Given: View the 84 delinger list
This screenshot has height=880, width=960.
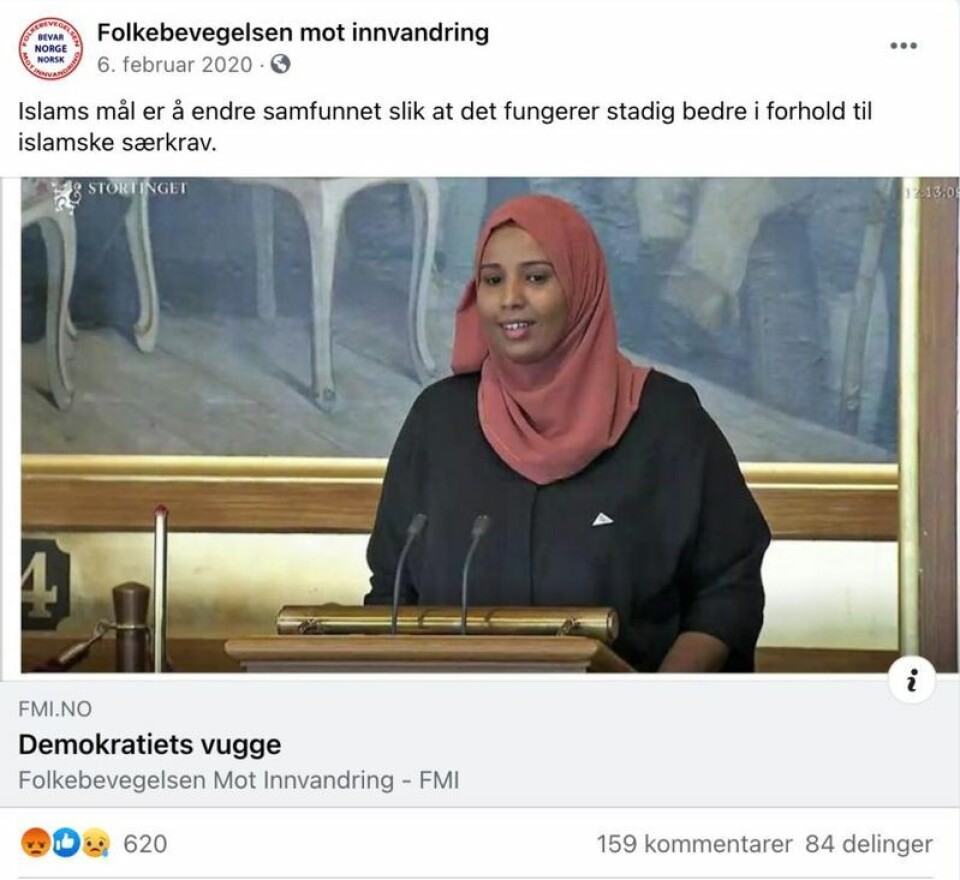Looking at the screenshot, I should tap(869, 844).
